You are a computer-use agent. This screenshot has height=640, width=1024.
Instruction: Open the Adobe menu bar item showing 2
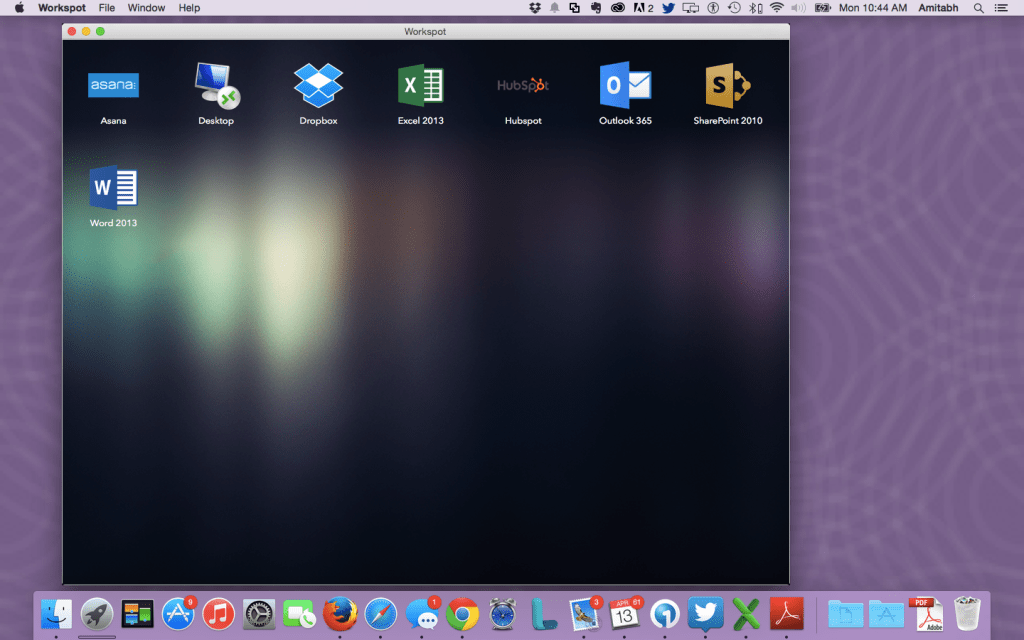(x=643, y=8)
